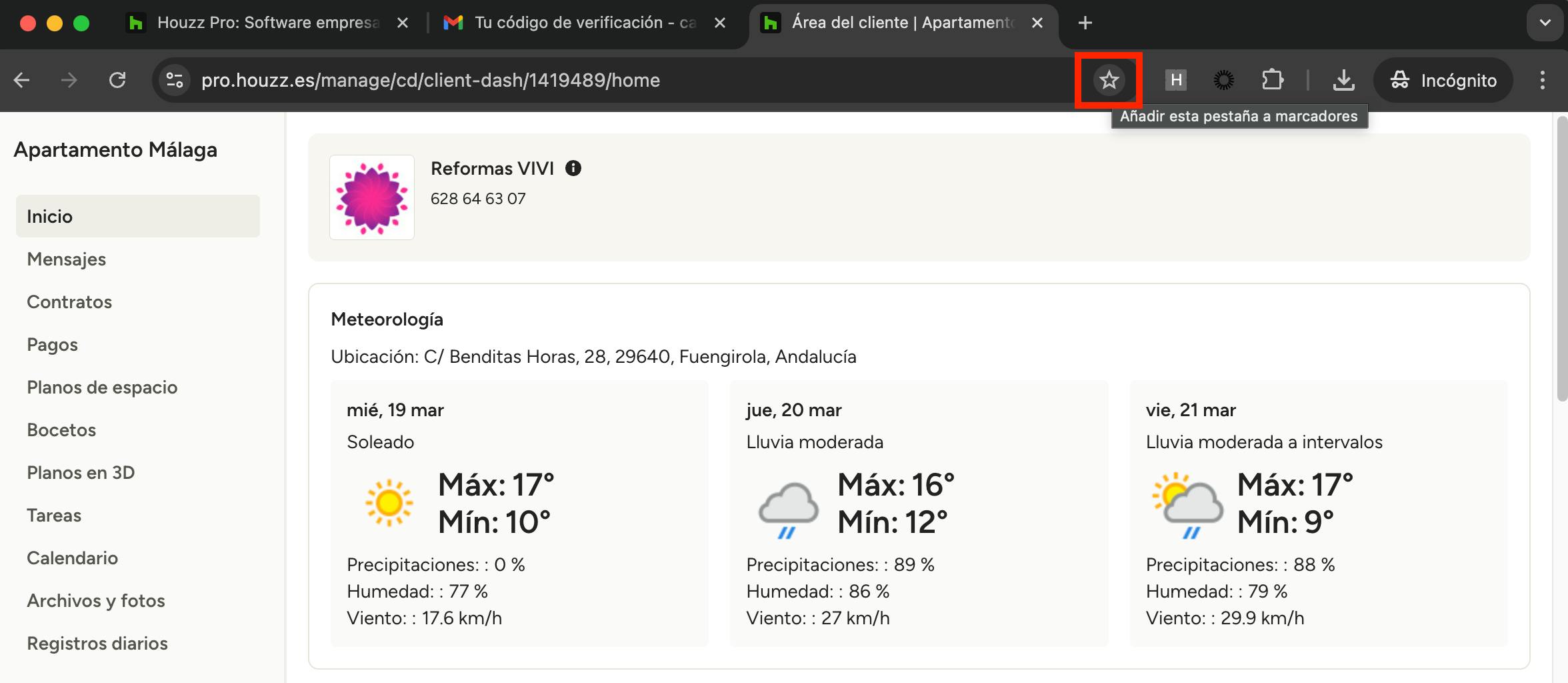This screenshot has height=683, width=1568.
Task: Click the dark sunburst extension icon
Action: pyautogui.click(x=1223, y=80)
